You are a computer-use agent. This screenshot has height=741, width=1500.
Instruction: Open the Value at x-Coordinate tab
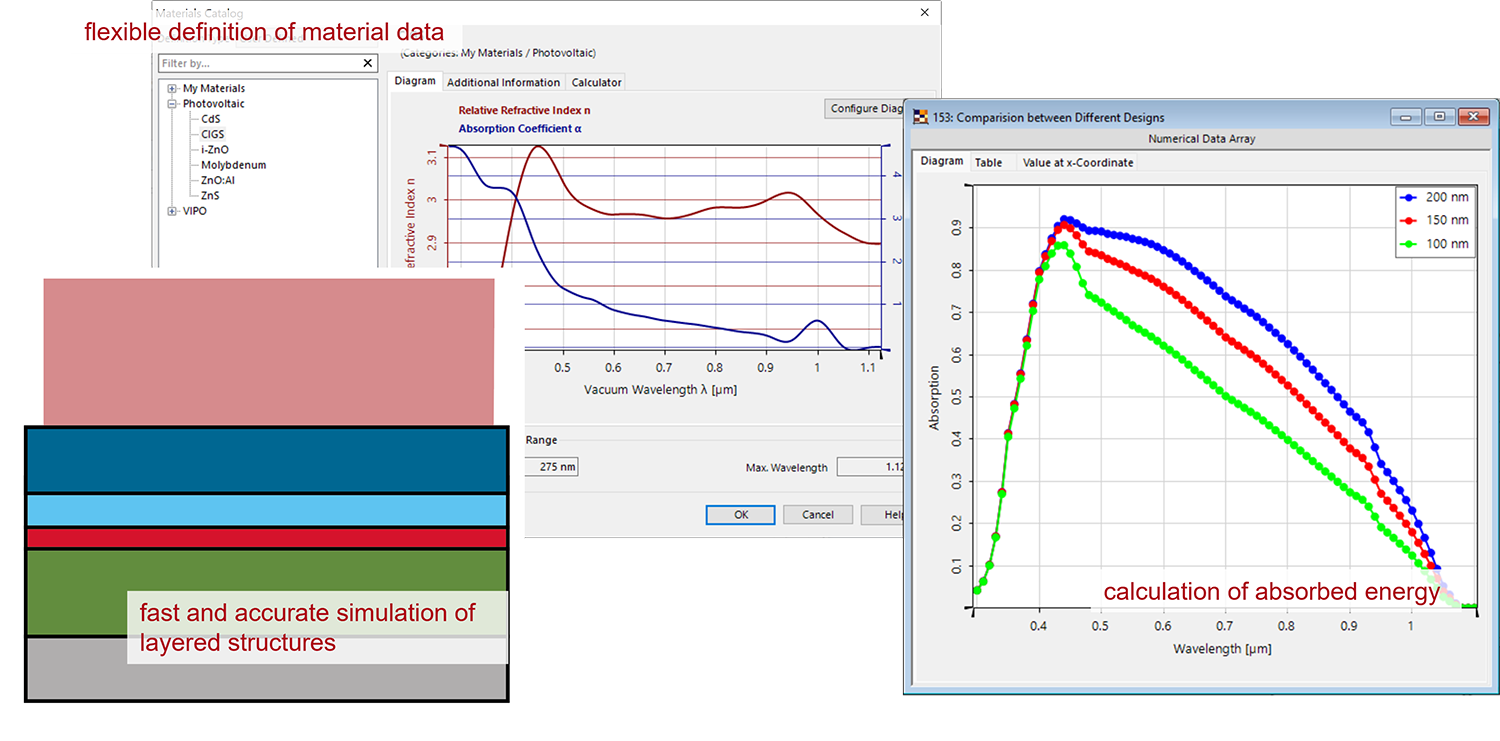click(1077, 162)
